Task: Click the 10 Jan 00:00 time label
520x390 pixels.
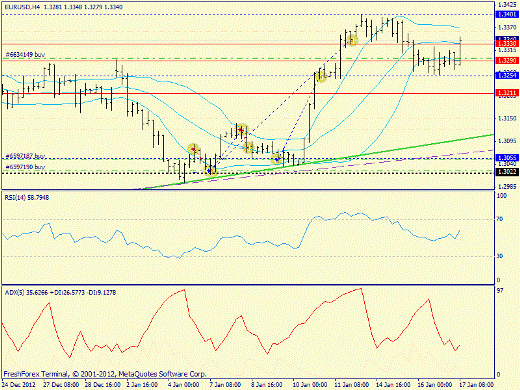Action: tap(310, 385)
